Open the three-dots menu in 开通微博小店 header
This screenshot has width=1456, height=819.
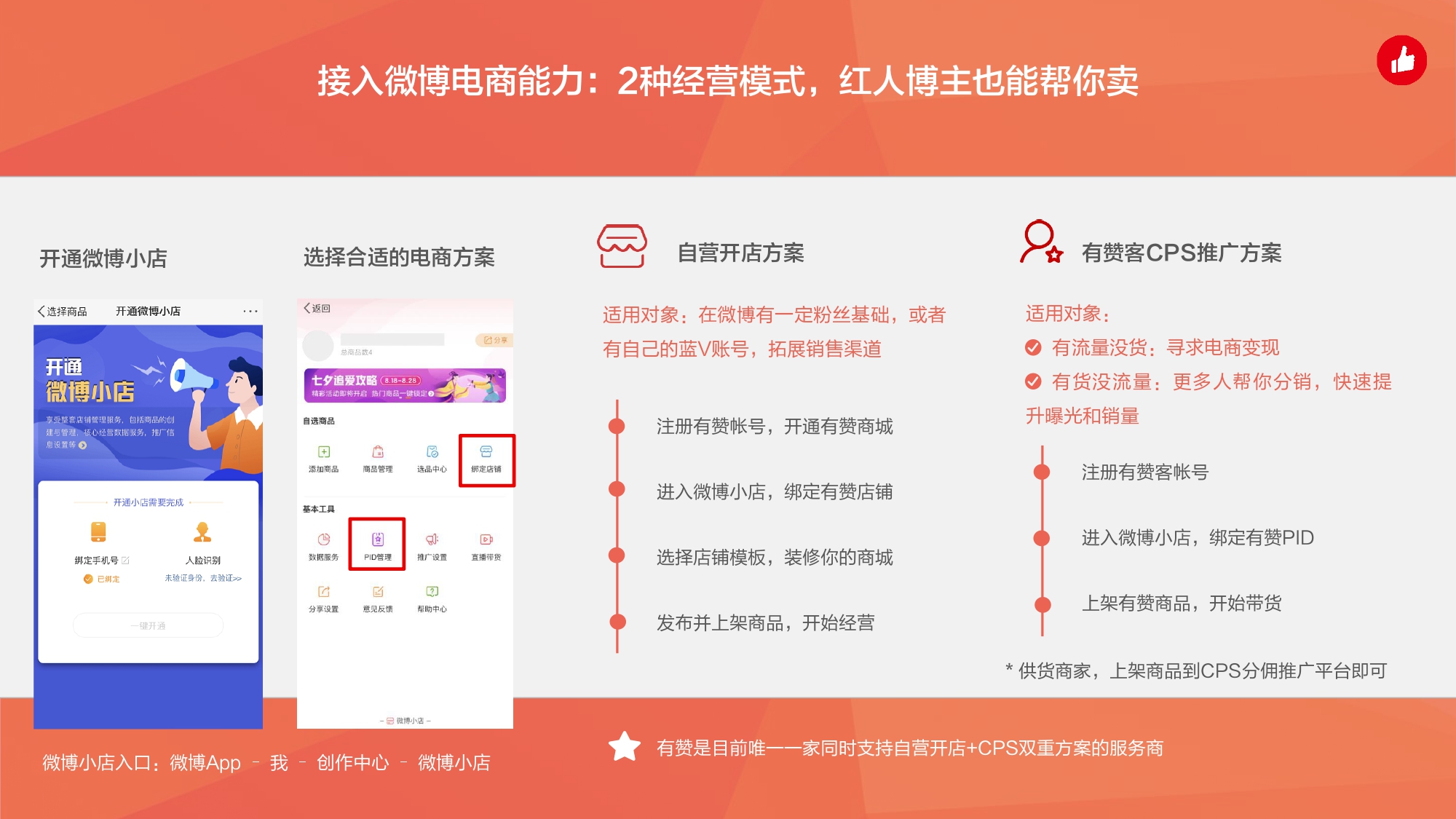tap(250, 311)
